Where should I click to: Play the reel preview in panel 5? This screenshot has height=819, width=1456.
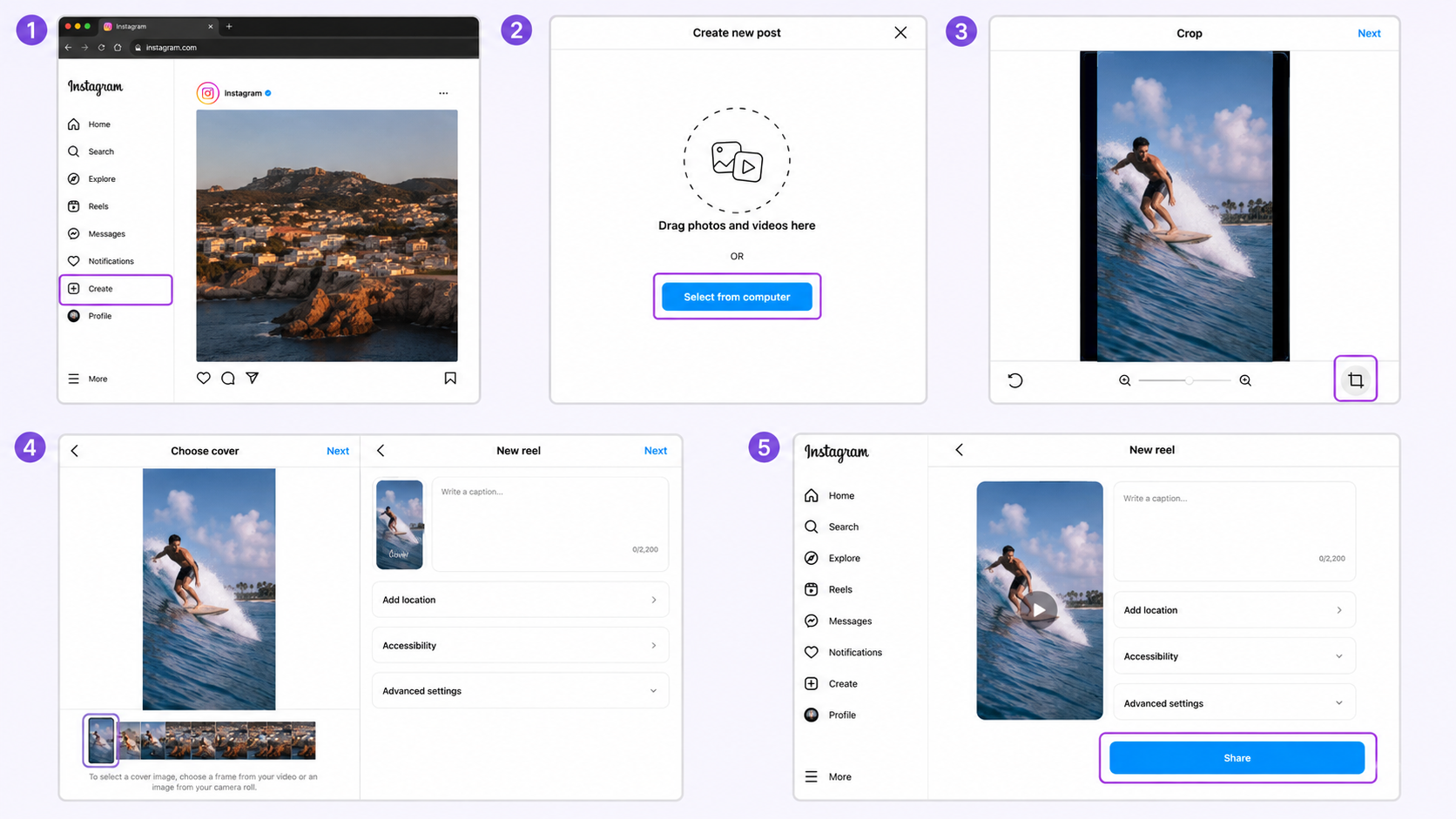tap(1039, 609)
